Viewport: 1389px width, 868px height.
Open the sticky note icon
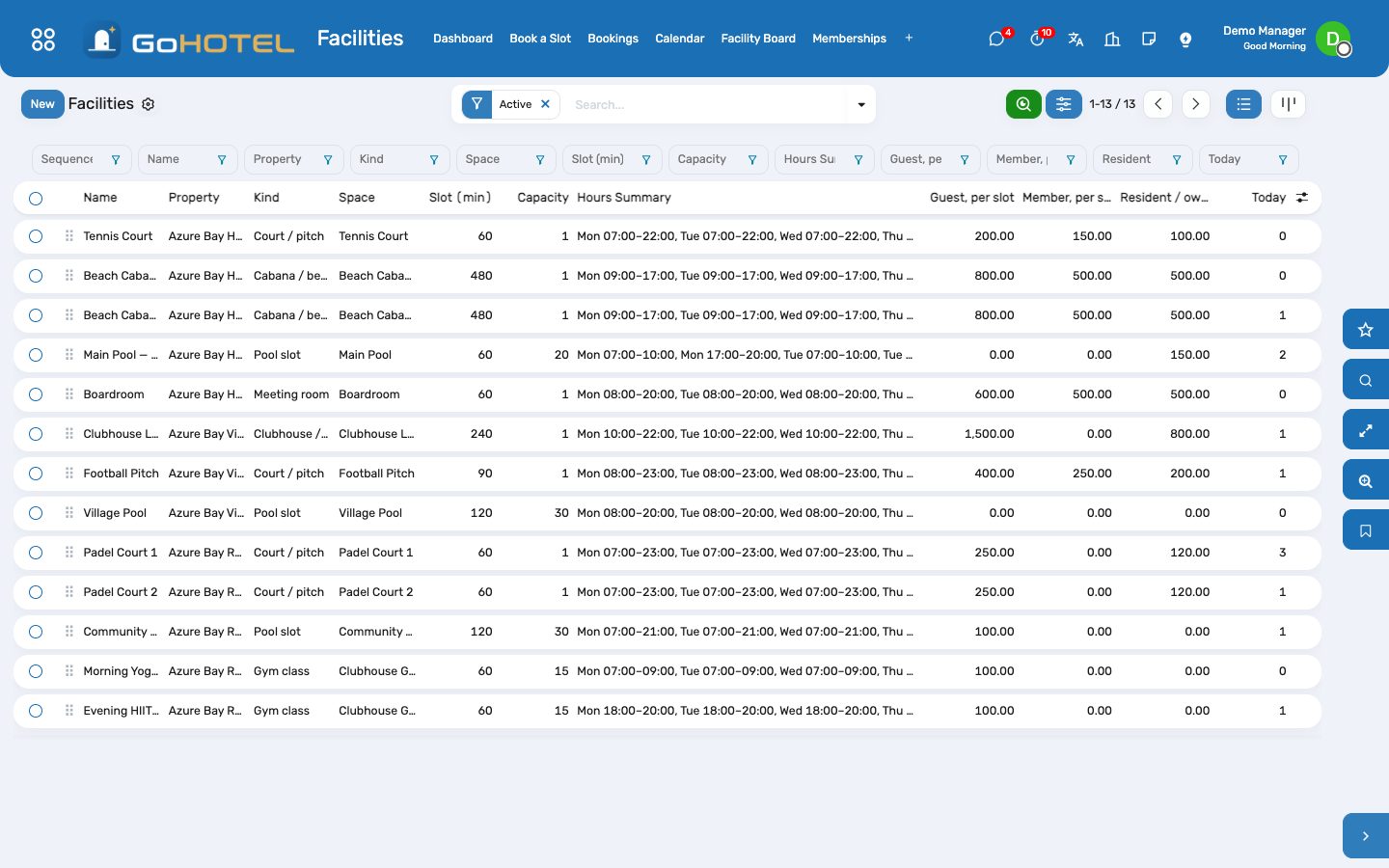pyautogui.click(x=1149, y=39)
